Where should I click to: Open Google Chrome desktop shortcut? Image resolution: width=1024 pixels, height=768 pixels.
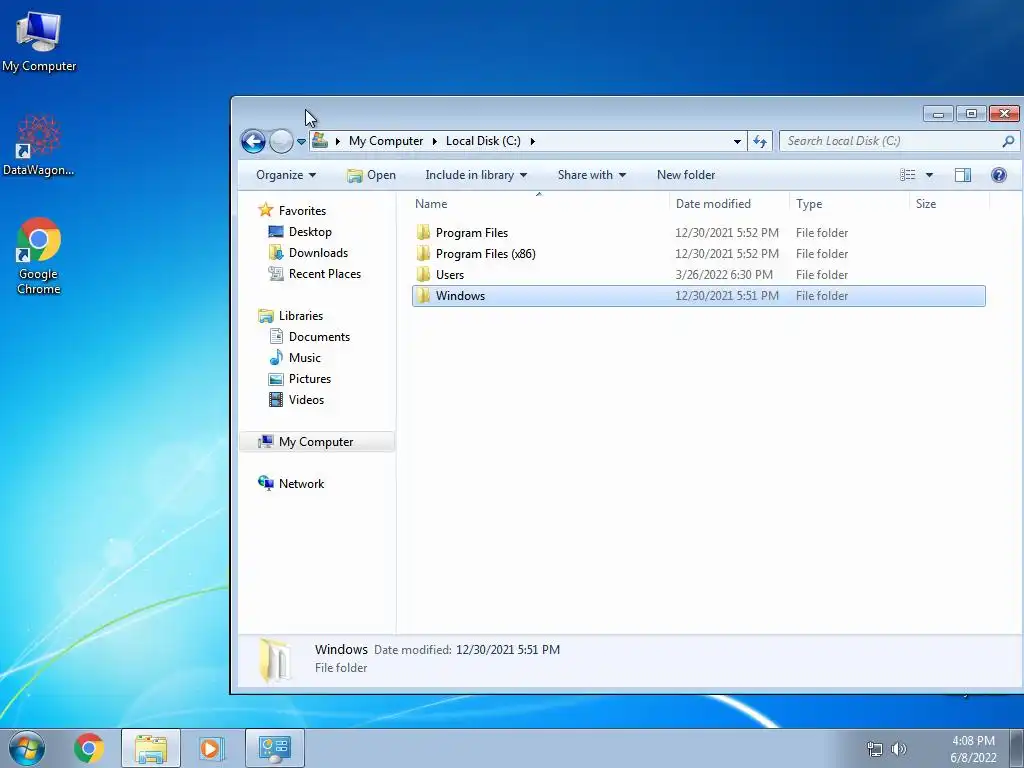[x=39, y=255]
